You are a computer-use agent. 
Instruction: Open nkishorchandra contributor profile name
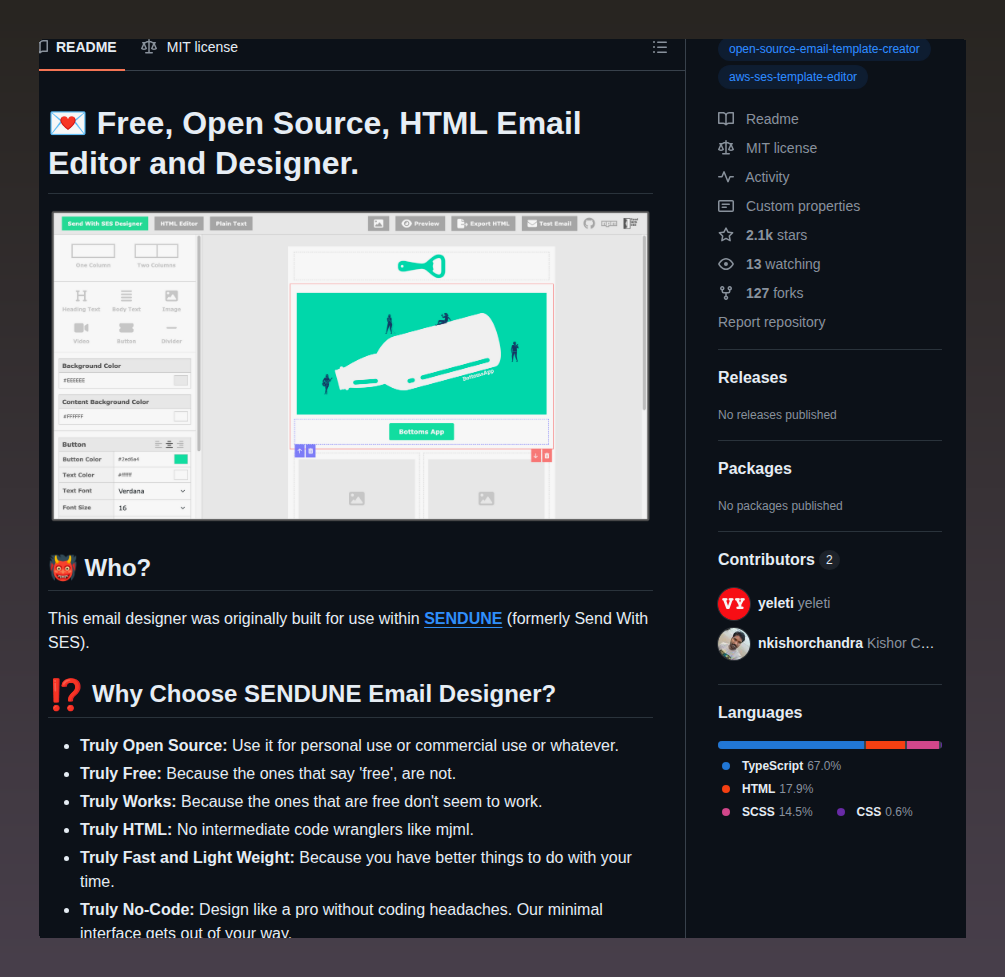pos(810,643)
